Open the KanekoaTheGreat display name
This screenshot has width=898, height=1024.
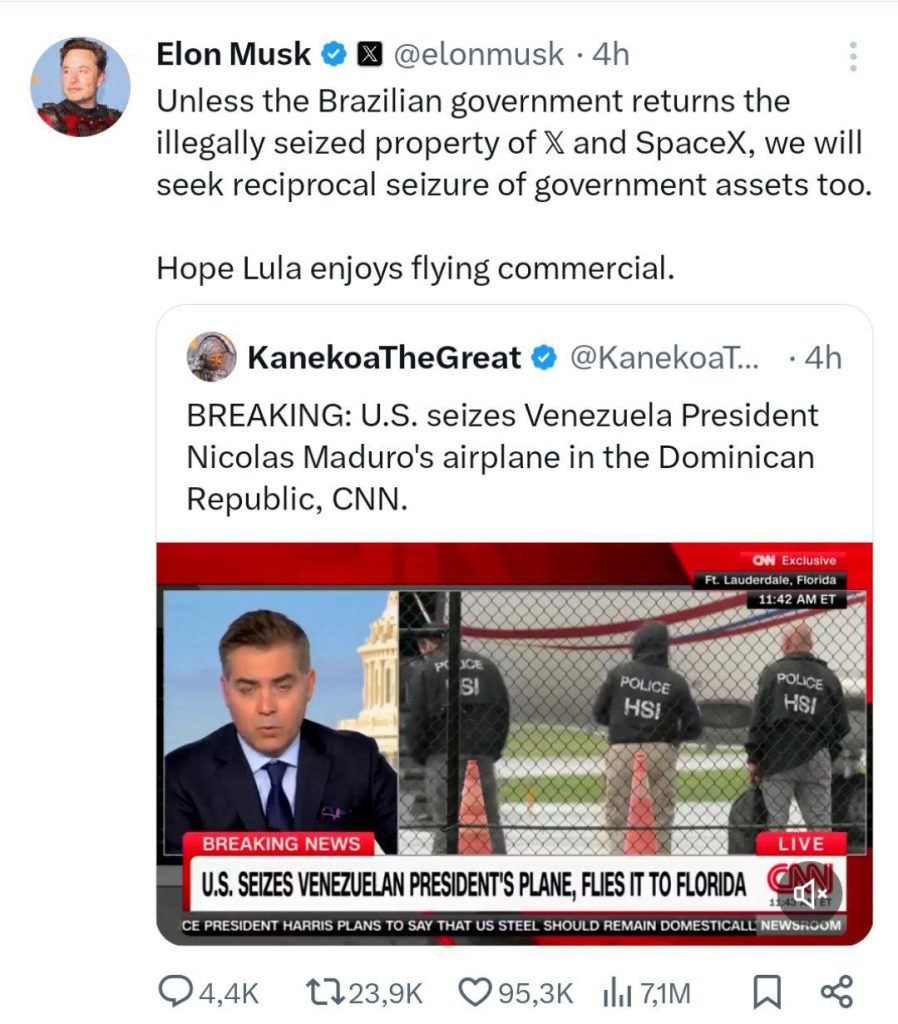click(384, 358)
